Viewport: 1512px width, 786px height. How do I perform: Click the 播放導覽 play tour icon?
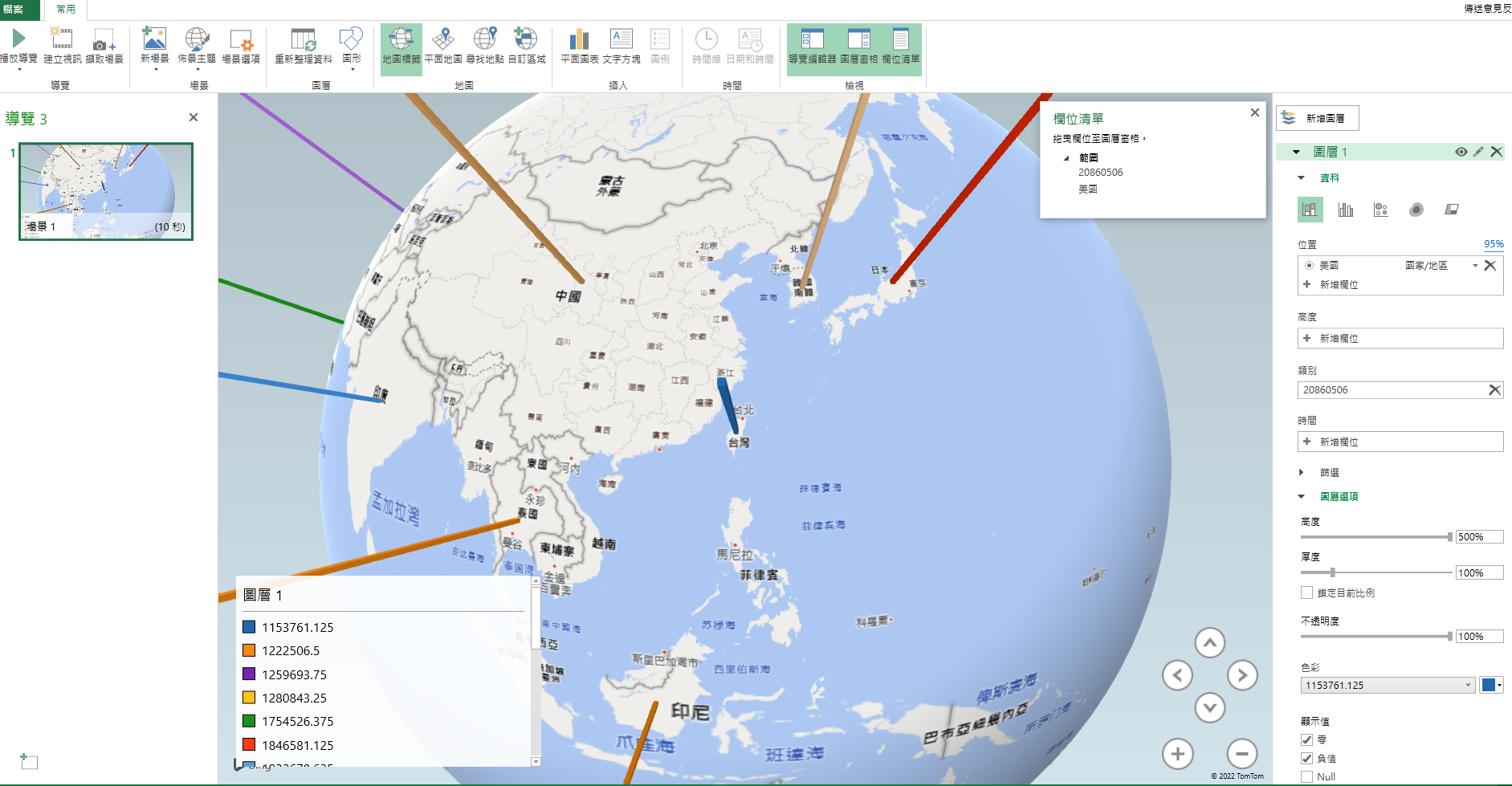pyautogui.click(x=18, y=38)
